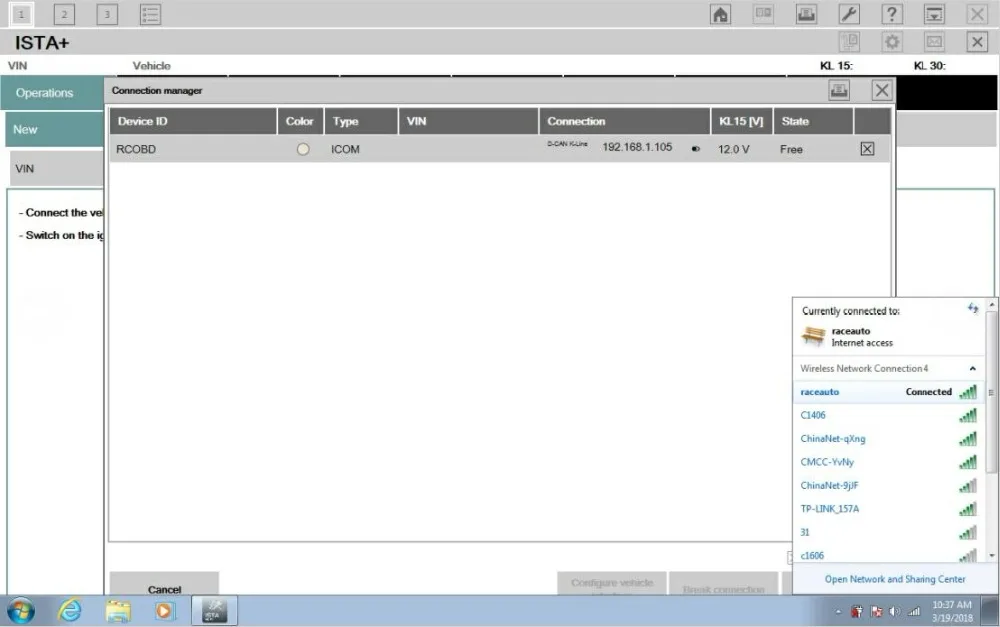1000x627 pixels.
Task: Click the red flag Action Center tray icon
Action: pyautogui.click(x=876, y=612)
